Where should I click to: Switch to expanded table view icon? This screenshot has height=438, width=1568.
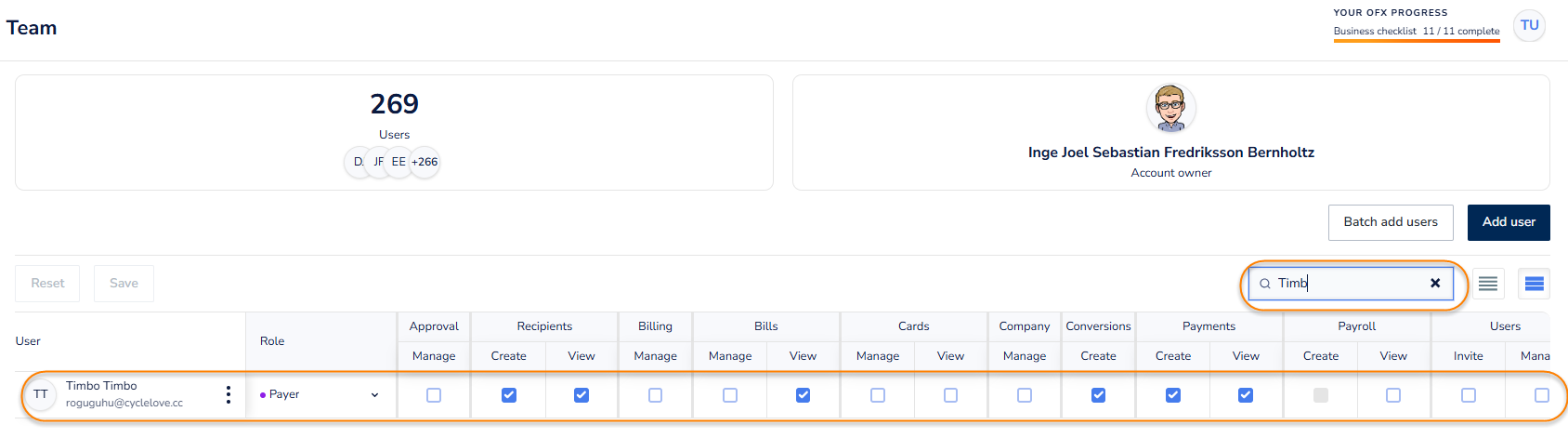tap(1535, 284)
